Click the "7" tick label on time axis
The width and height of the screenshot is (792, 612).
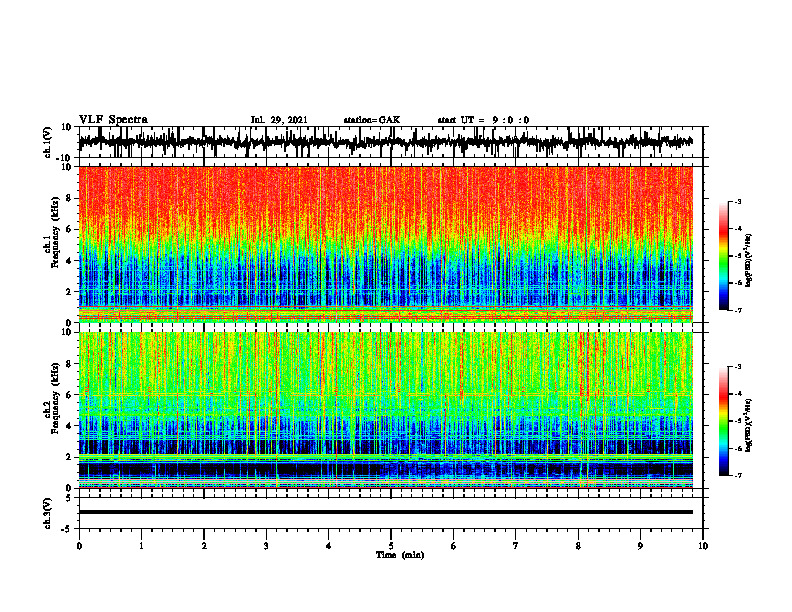tap(516, 546)
